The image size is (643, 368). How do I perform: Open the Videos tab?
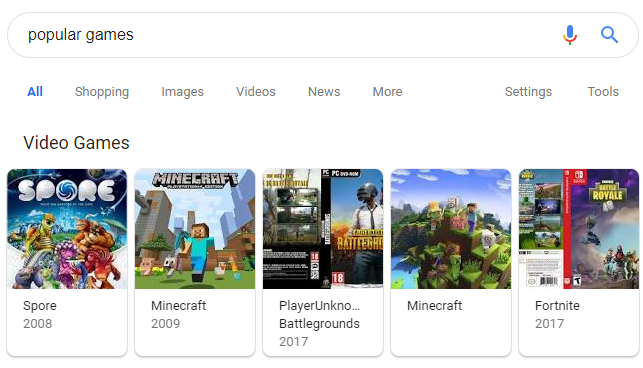(x=255, y=91)
